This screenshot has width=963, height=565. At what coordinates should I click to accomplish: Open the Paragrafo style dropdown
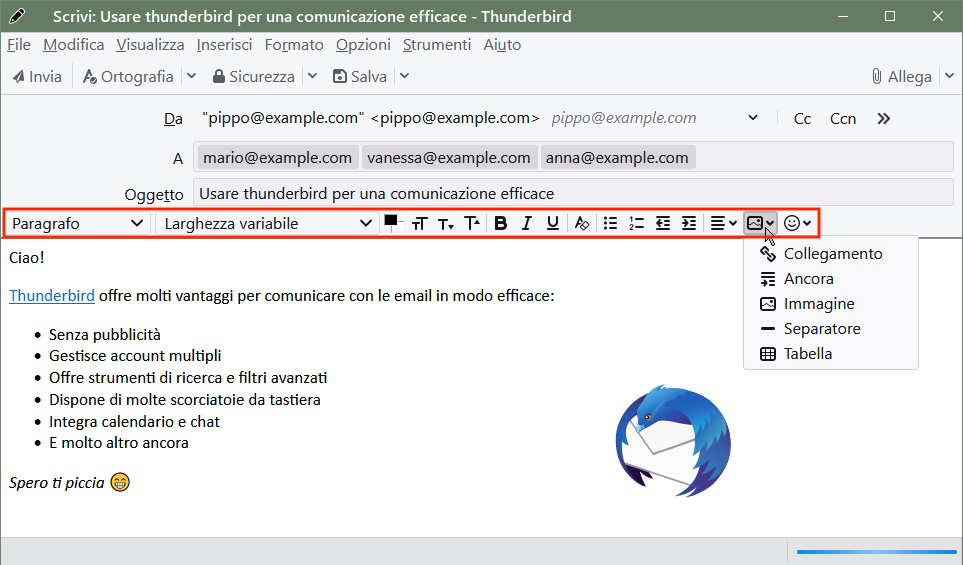click(x=77, y=224)
